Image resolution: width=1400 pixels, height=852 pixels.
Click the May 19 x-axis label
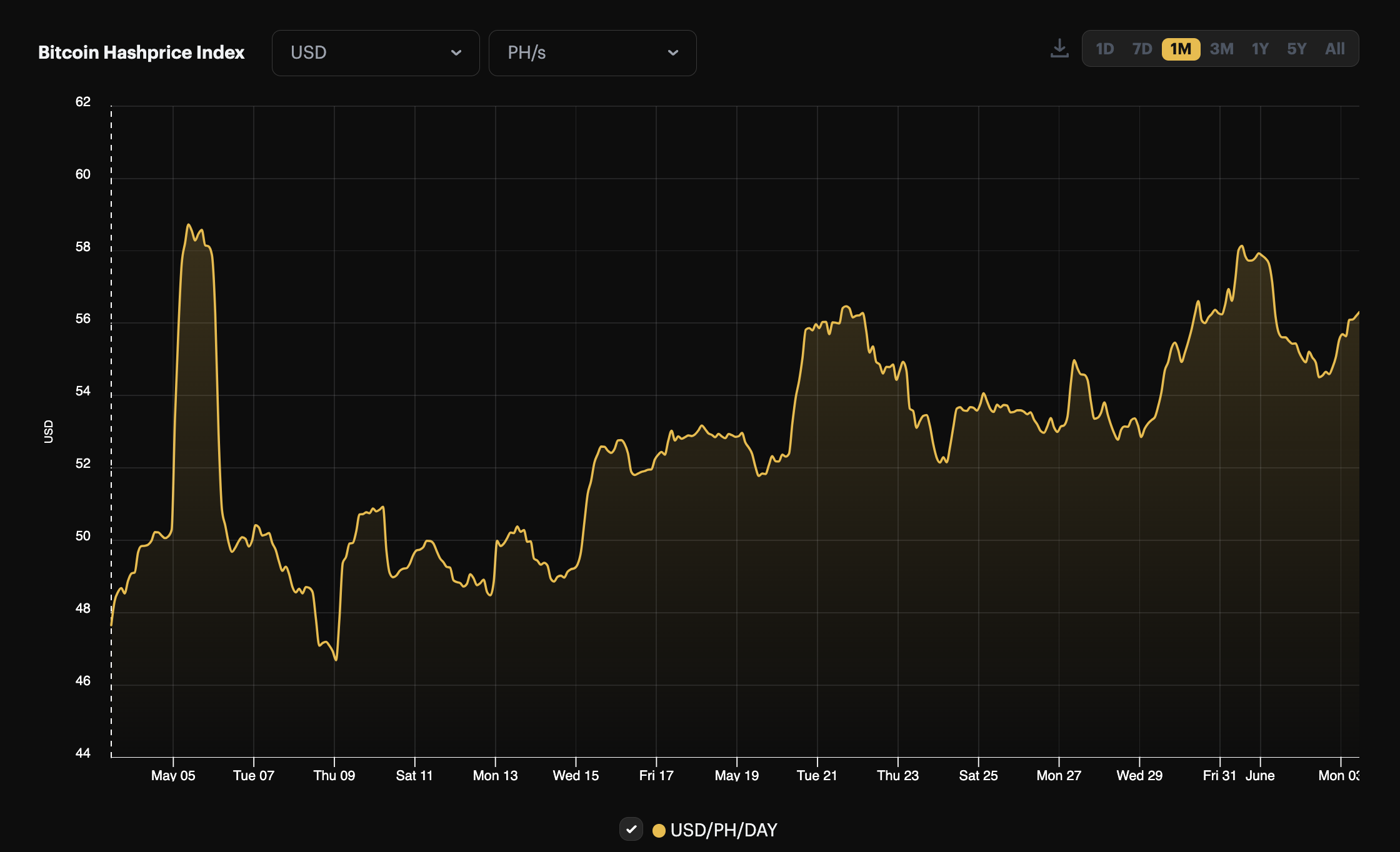pyautogui.click(x=736, y=775)
